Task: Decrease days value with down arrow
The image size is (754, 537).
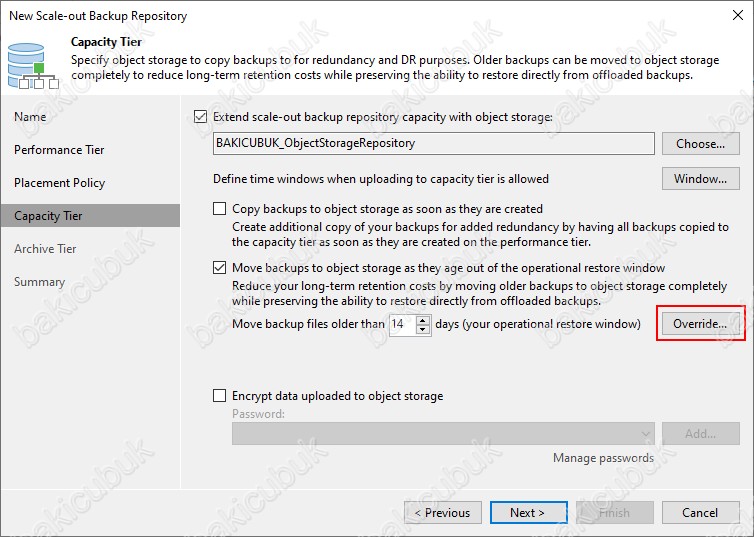Action: (x=423, y=329)
